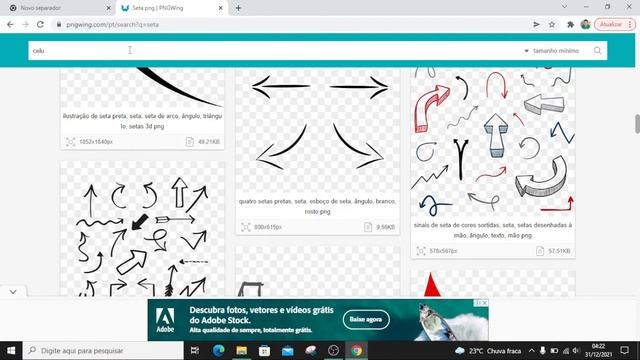Image resolution: width=640 pixels, height=360 pixels.
Task: Open the four black arrows image thumbnail
Action: [318, 131]
